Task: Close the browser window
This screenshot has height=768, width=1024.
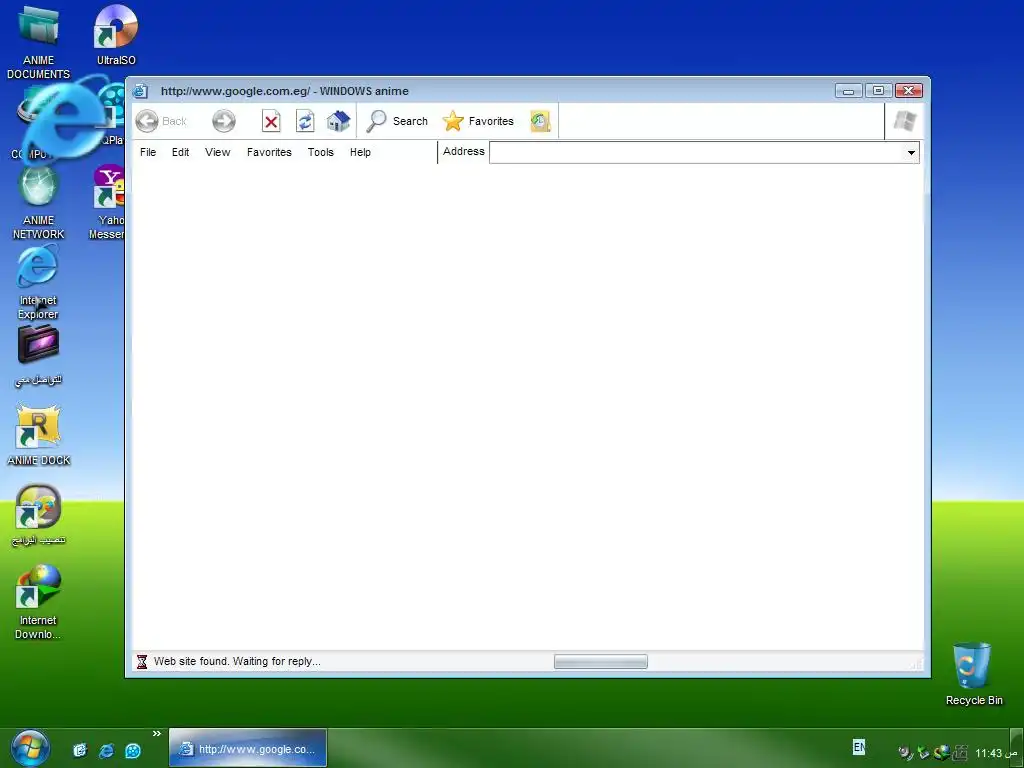Action: (x=908, y=91)
